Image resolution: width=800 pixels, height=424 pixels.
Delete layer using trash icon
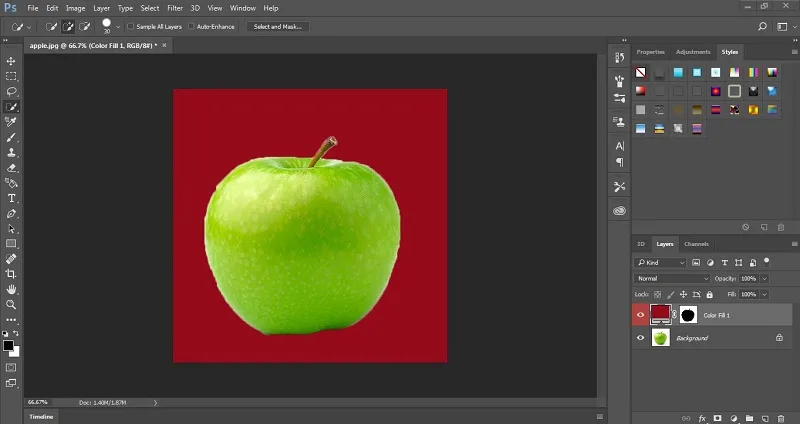click(781, 418)
